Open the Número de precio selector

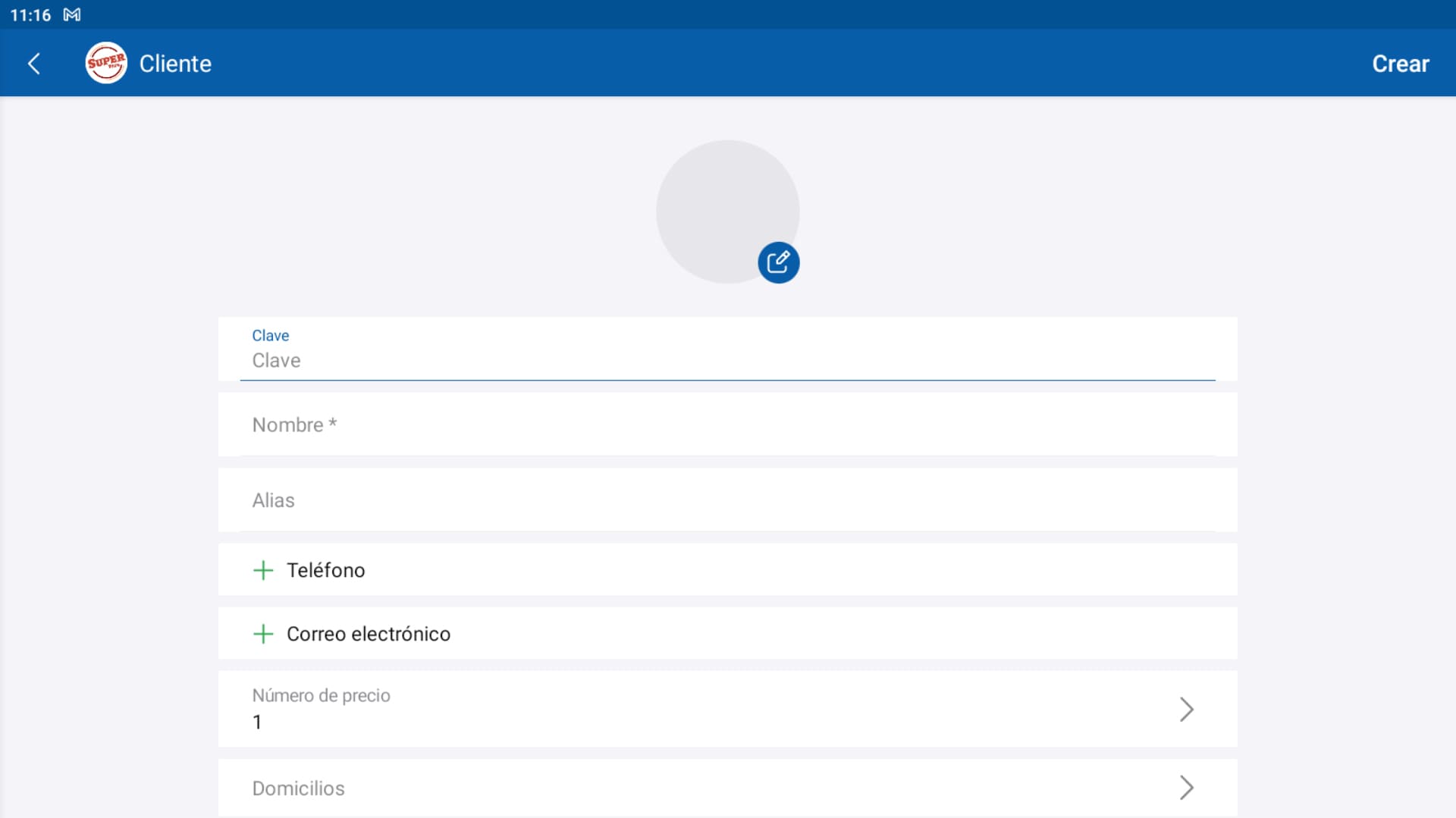pyautogui.click(x=321, y=695)
